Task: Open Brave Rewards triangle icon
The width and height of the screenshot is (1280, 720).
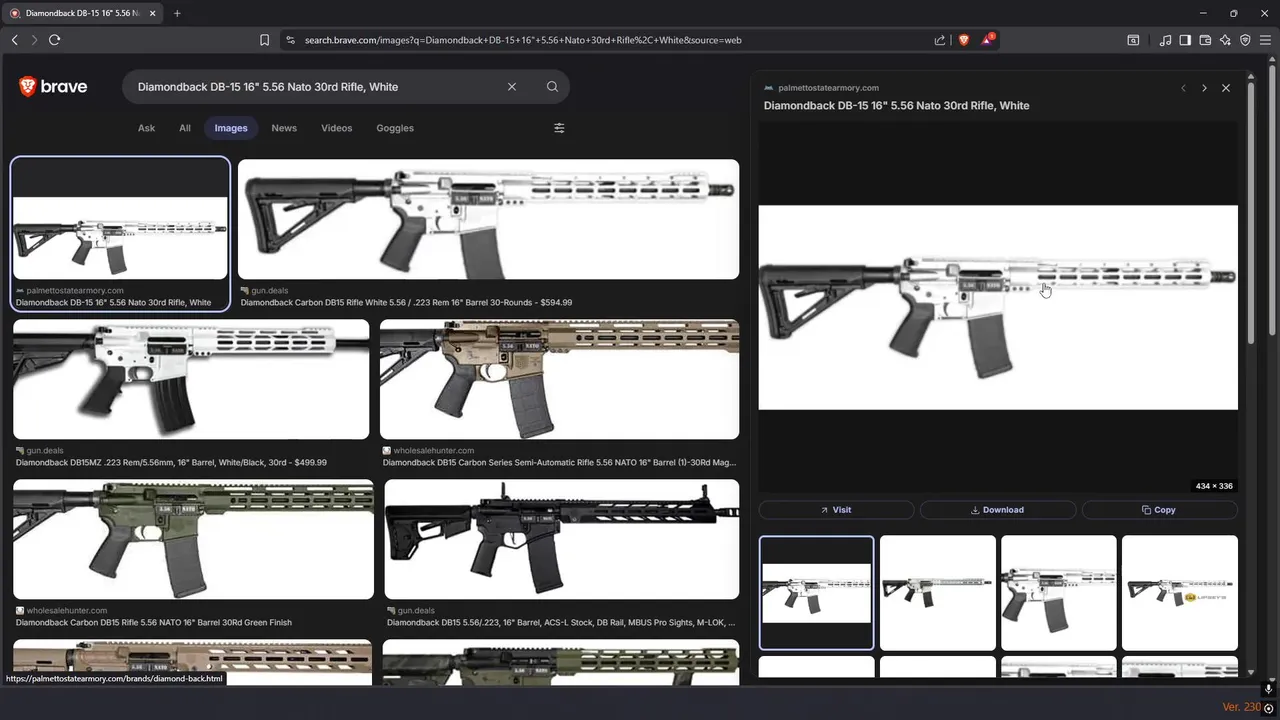Action: pos(988,40)
